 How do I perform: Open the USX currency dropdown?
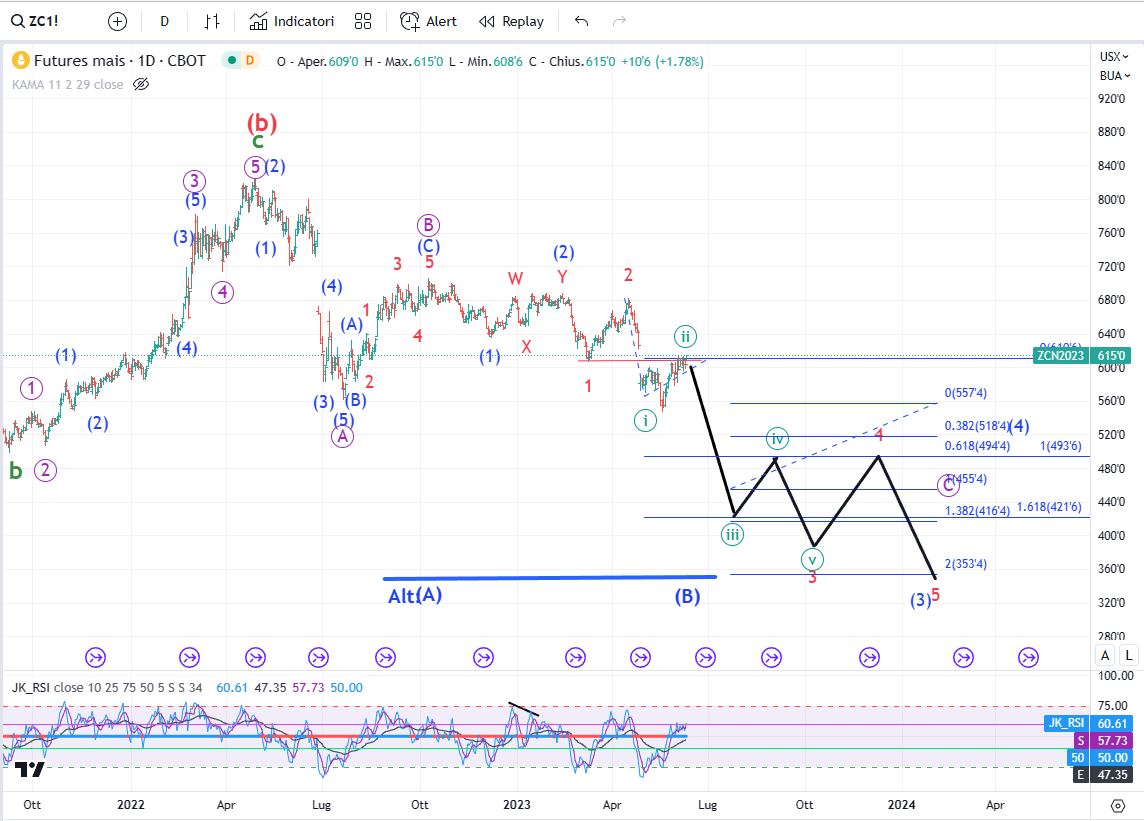(1114, 56)
